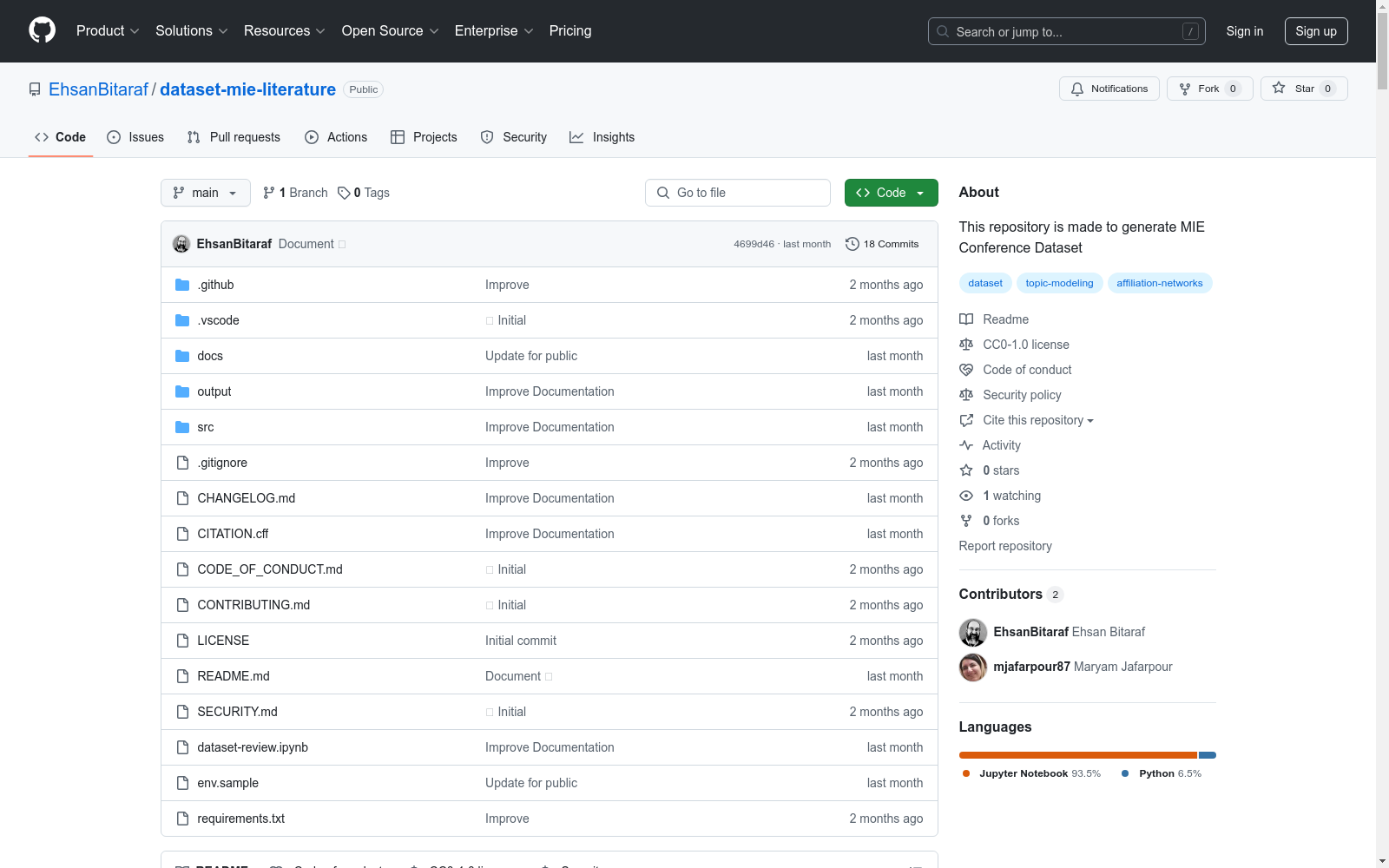Screen dimensions: 1389x868
Task: Expand the Resources menu
Action: click(285, 31)
